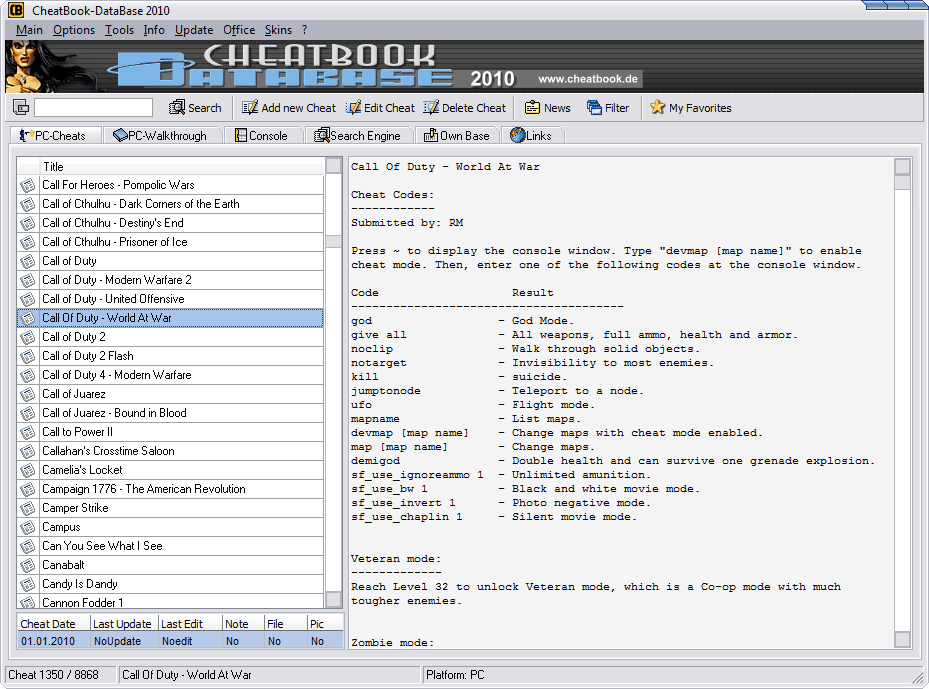Click cheat text scrollbar up arrow
929x689 pixels.
coord(902,166)
